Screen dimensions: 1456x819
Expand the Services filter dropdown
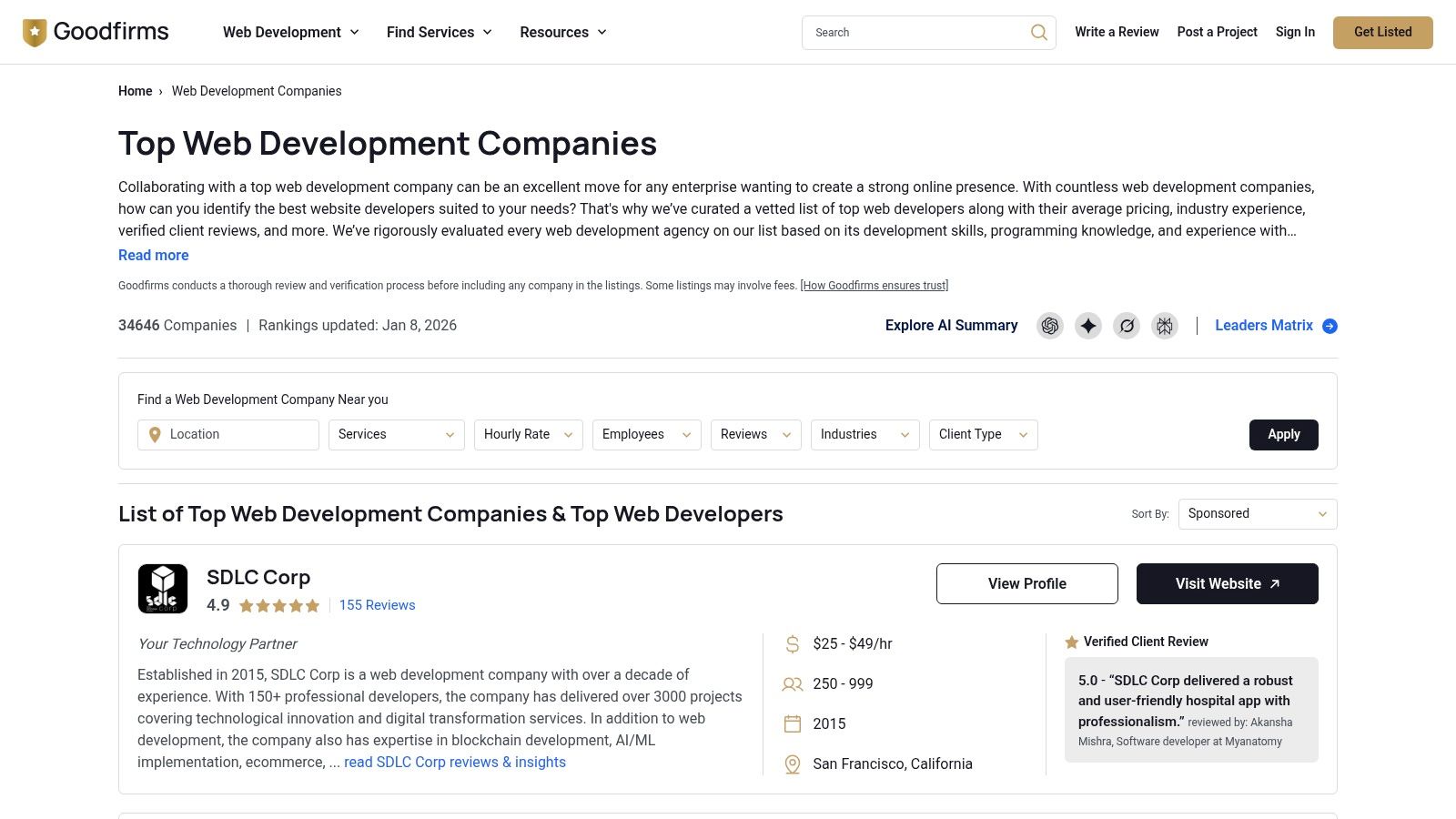(x=396, y=435)
